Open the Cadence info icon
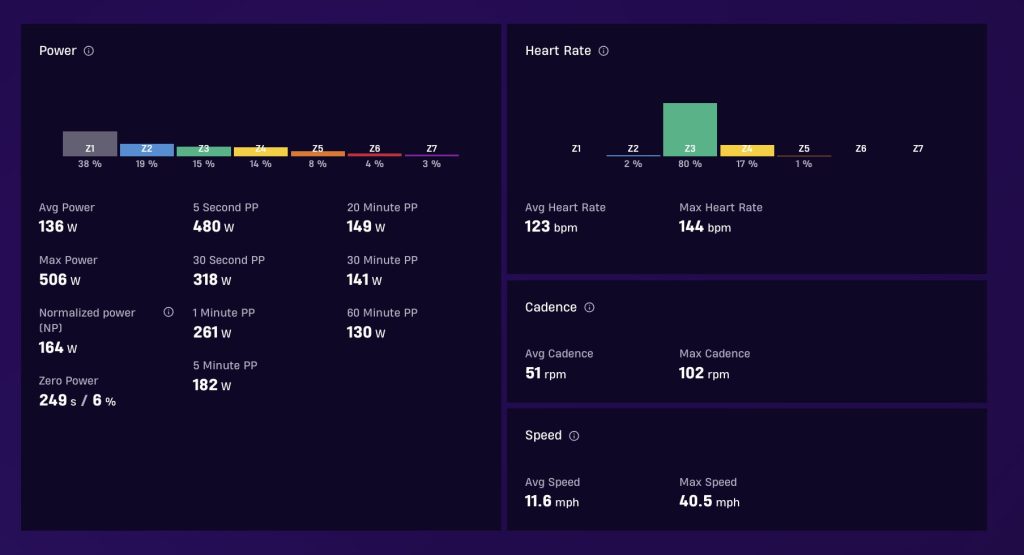1024x555 pixels. tap(589, 308)
